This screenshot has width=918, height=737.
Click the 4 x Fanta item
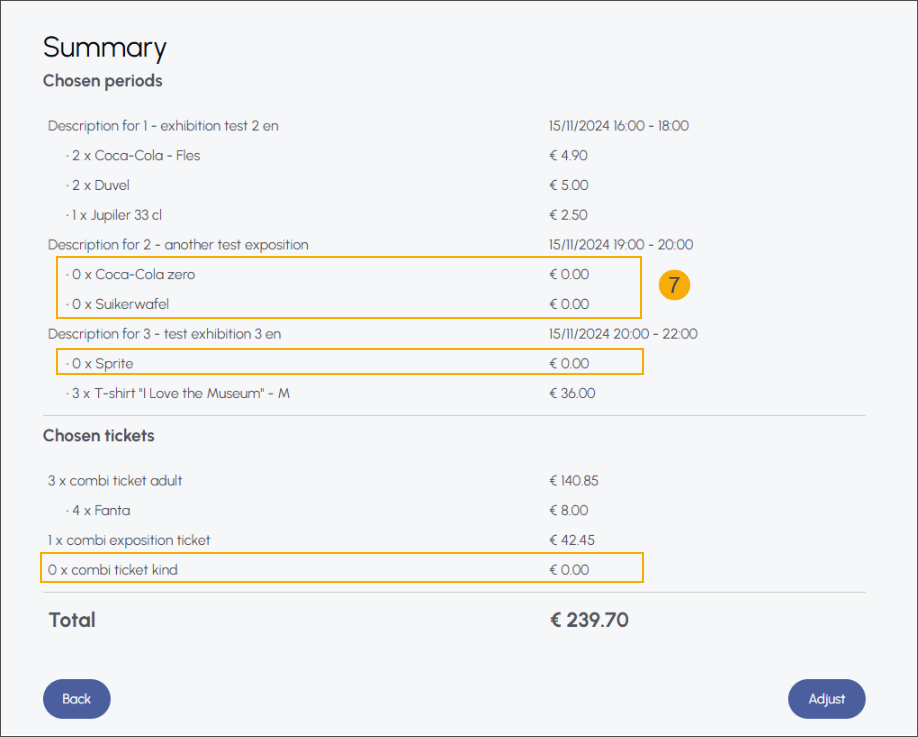[x=98, y=511]
